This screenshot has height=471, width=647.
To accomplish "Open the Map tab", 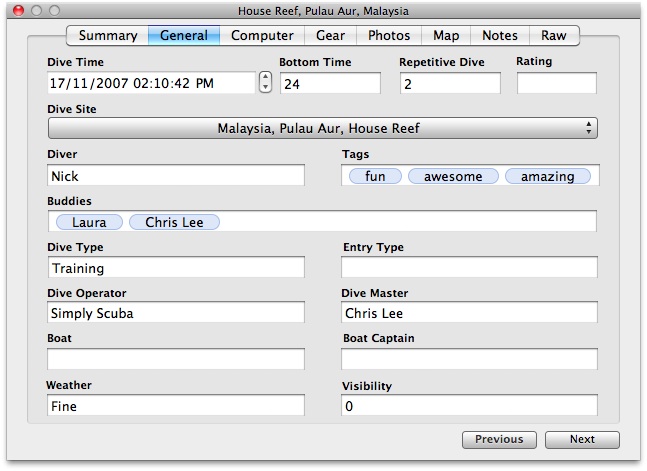I will tap(446, 36).
